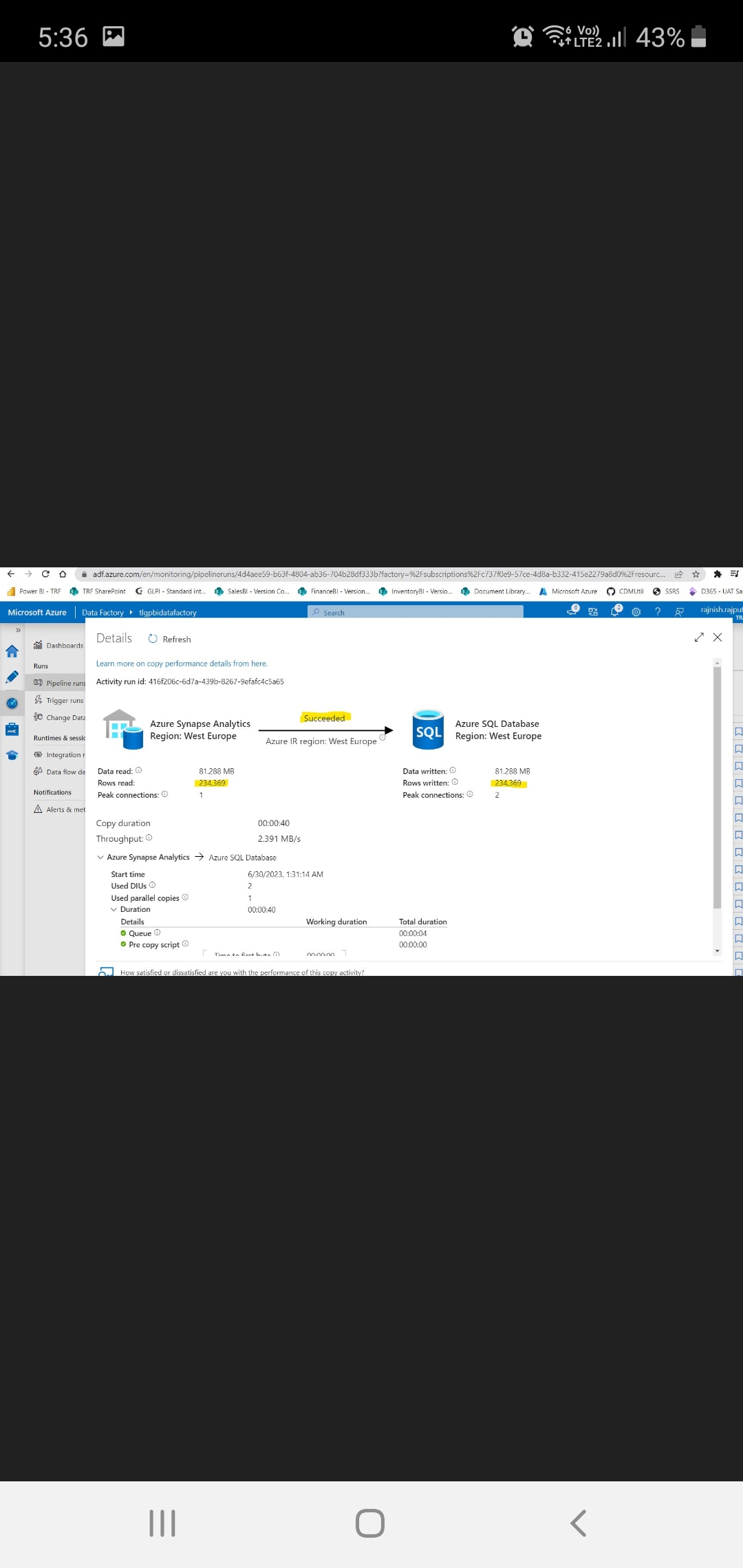743x1568 pixels.
Task: Click info icon beside Pre copy script
Action: click(x=185, y=944)
